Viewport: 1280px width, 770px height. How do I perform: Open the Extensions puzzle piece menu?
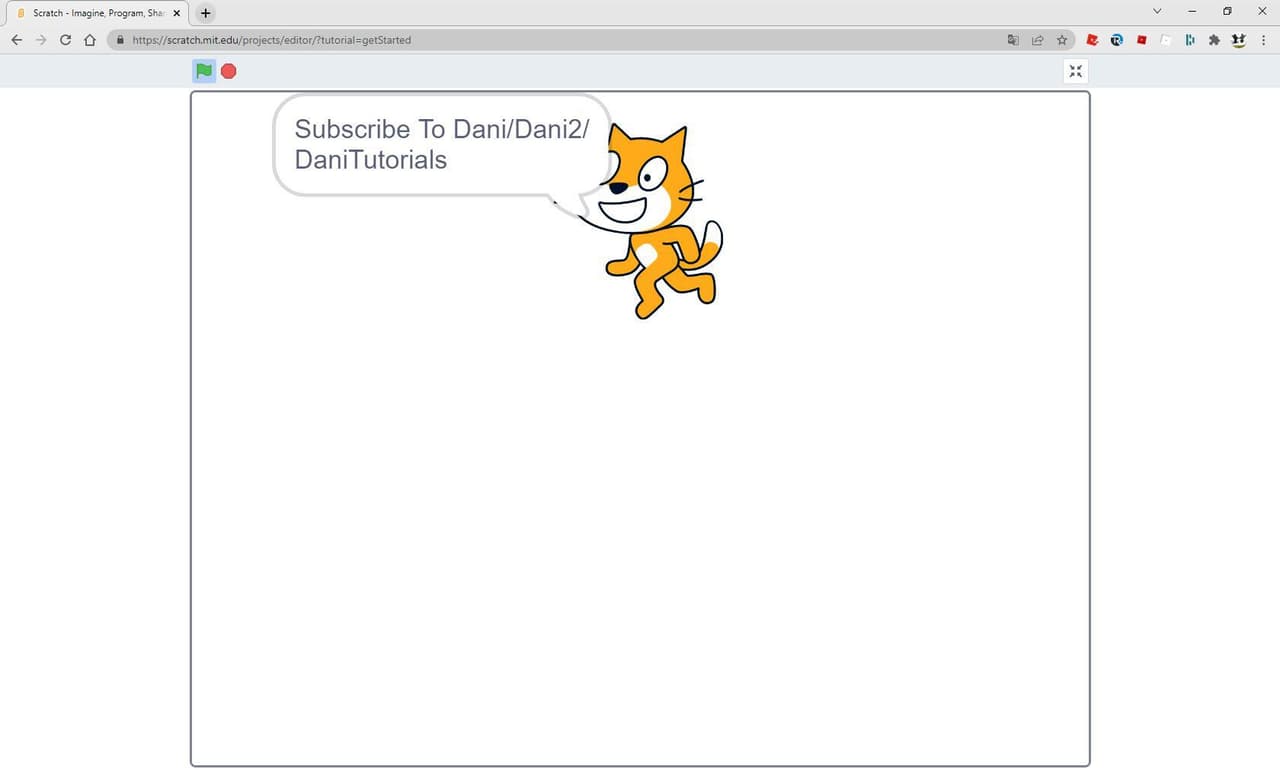coord(1214,40)
